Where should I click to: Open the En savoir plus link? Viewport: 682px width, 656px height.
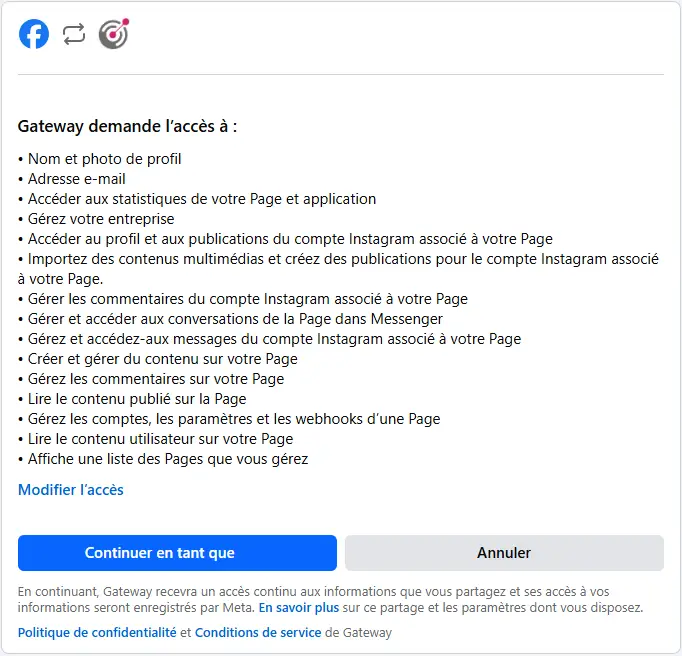click(299, 607)
